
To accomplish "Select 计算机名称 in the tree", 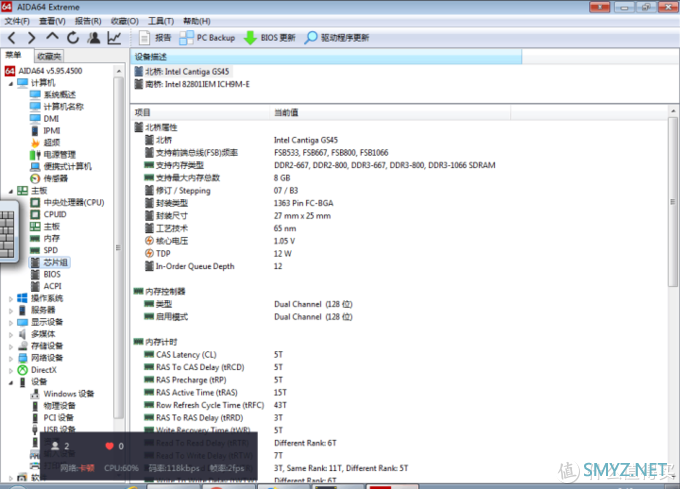I will [x=57, y=107].
